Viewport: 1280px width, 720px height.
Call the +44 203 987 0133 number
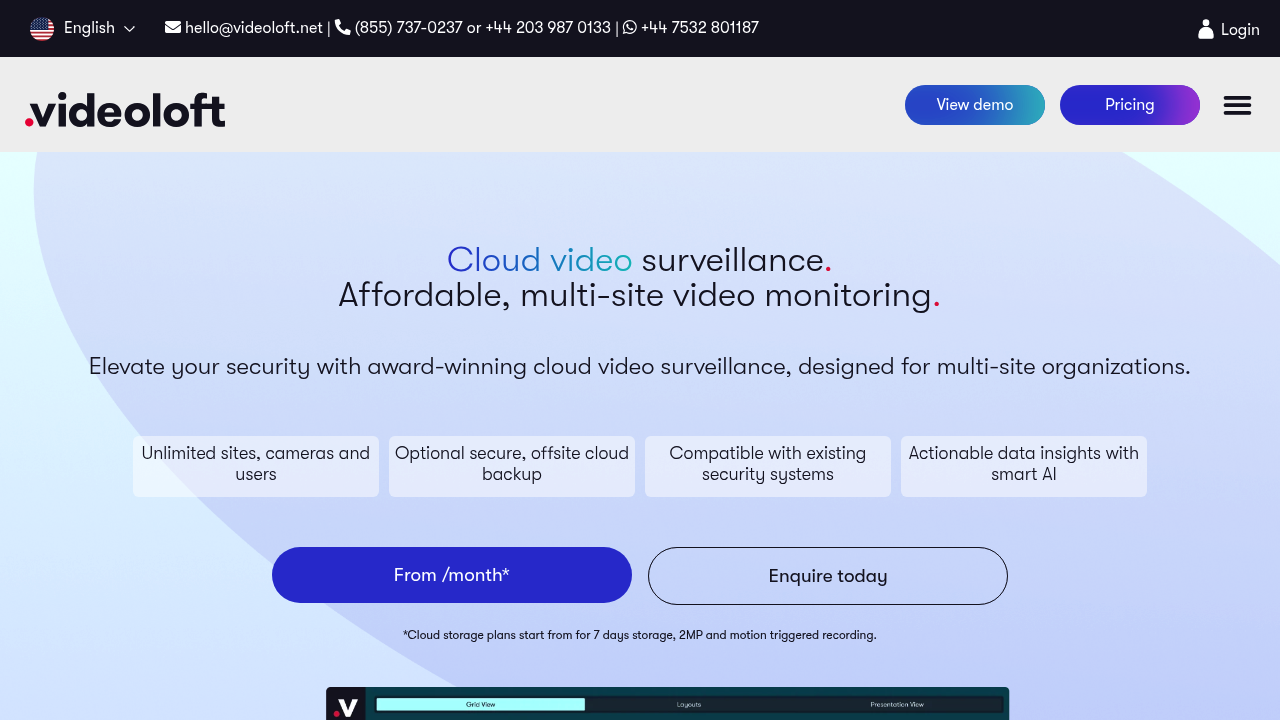pos(548,28)
